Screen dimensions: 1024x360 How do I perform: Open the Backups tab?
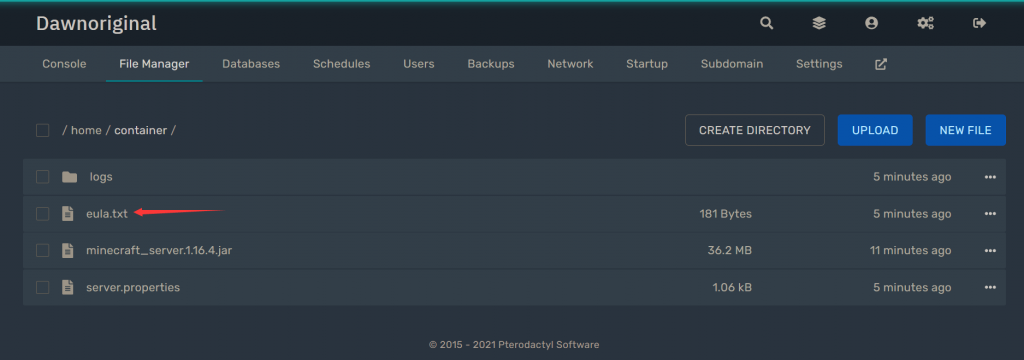click(x=491, y=64)
